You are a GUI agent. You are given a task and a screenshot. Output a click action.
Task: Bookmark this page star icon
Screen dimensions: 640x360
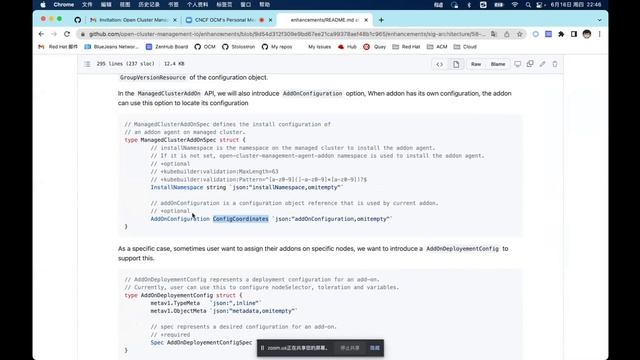[520, 34]
